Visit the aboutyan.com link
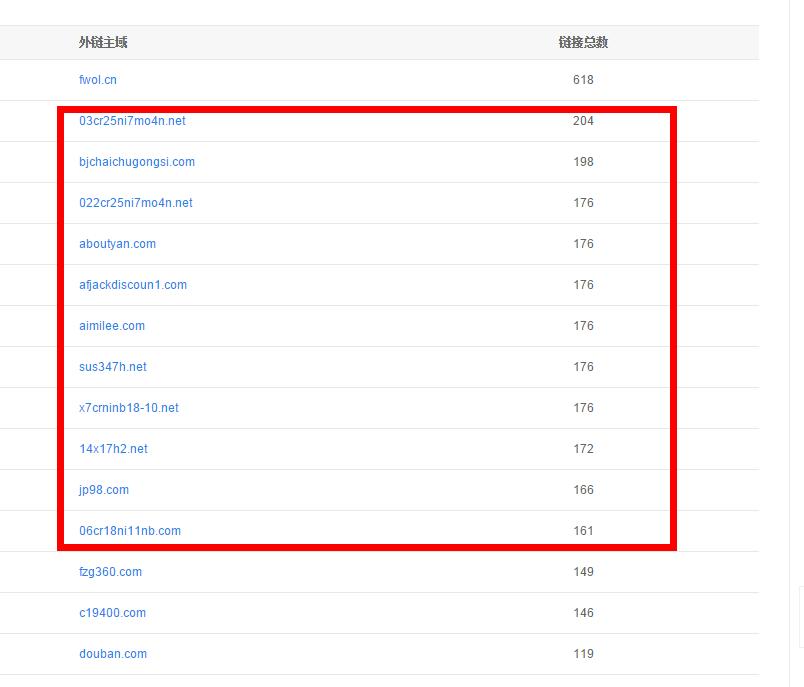The image size is (804, 687). click(x=117, y=244)
